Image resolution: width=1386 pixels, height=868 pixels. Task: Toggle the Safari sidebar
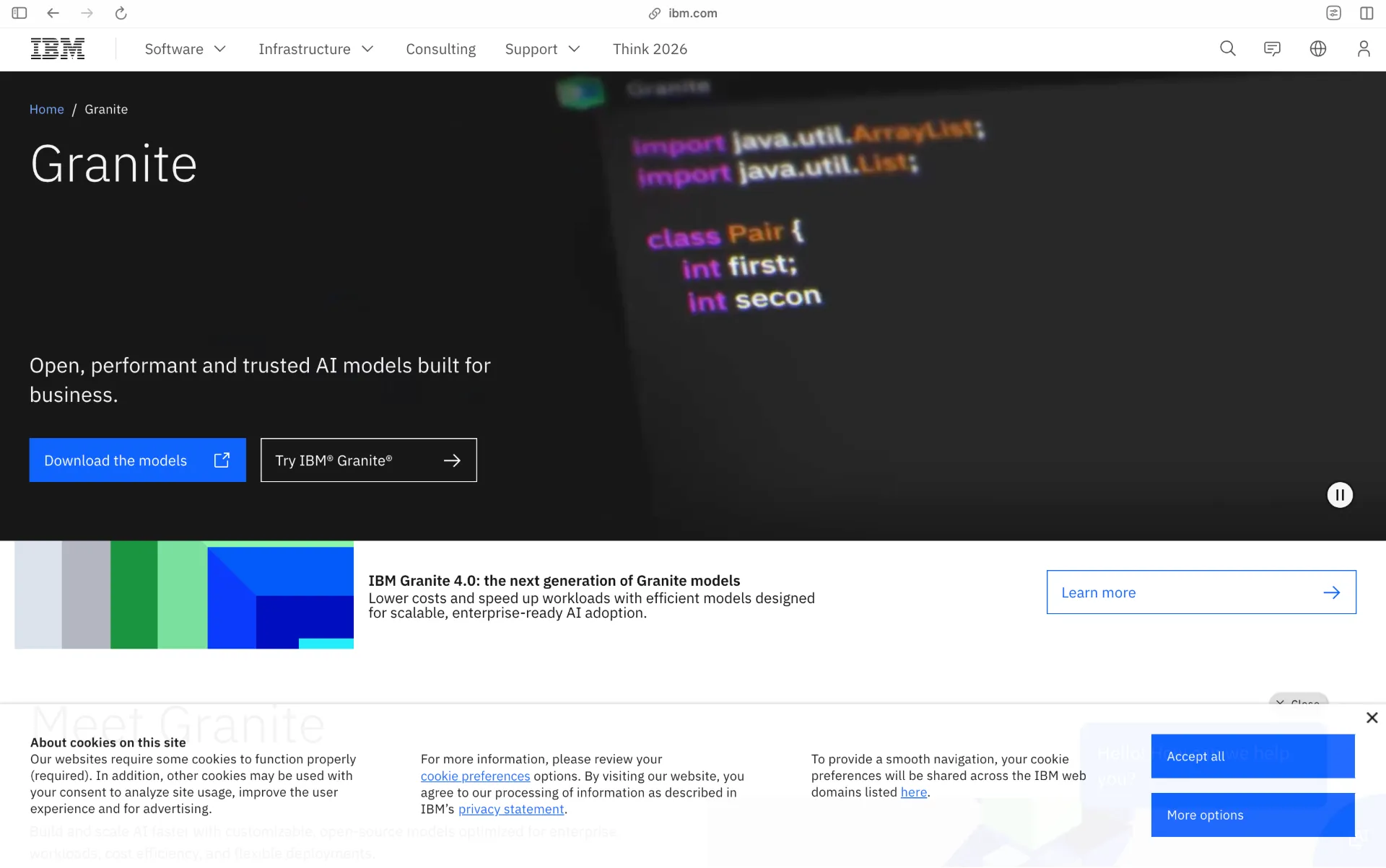[x=19, y=12]
